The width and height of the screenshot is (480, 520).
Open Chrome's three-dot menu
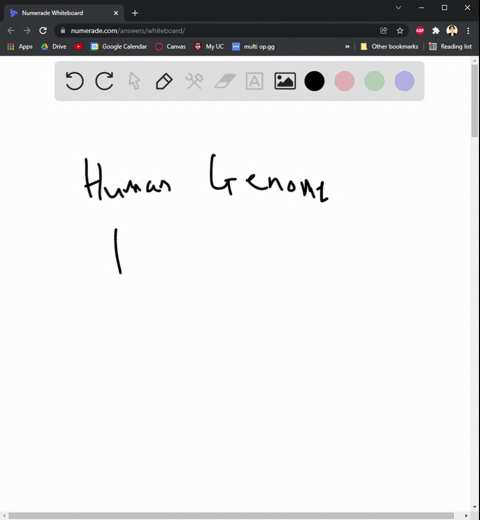(x=468, y=31)
